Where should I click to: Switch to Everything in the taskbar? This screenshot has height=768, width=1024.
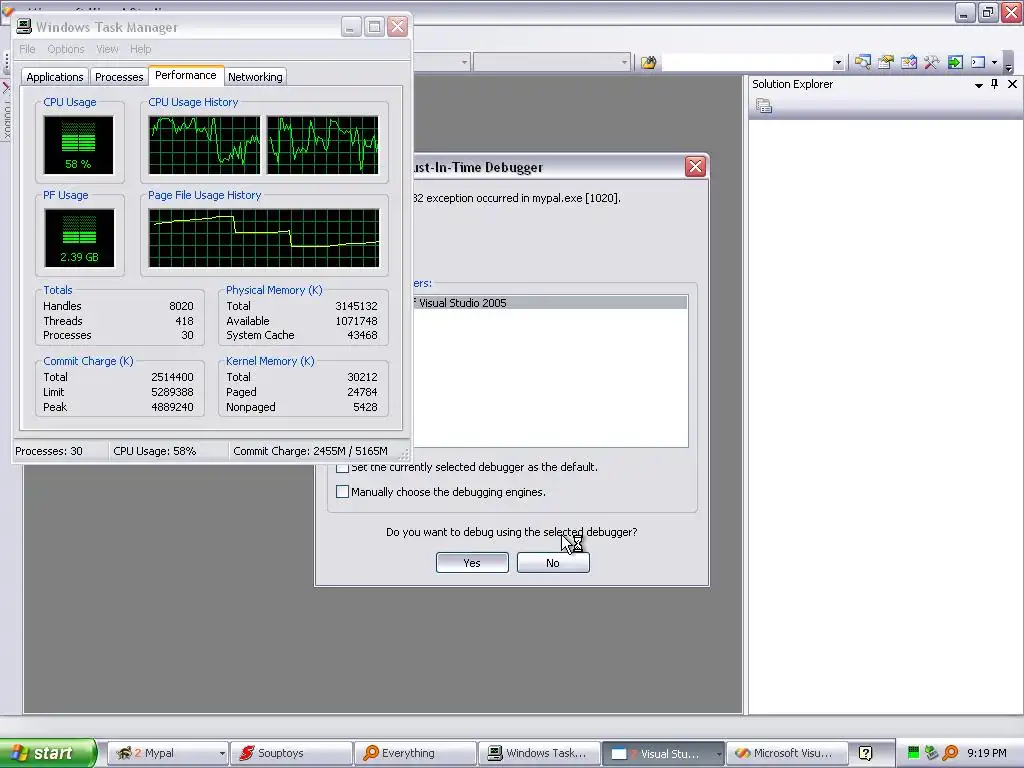415,753
